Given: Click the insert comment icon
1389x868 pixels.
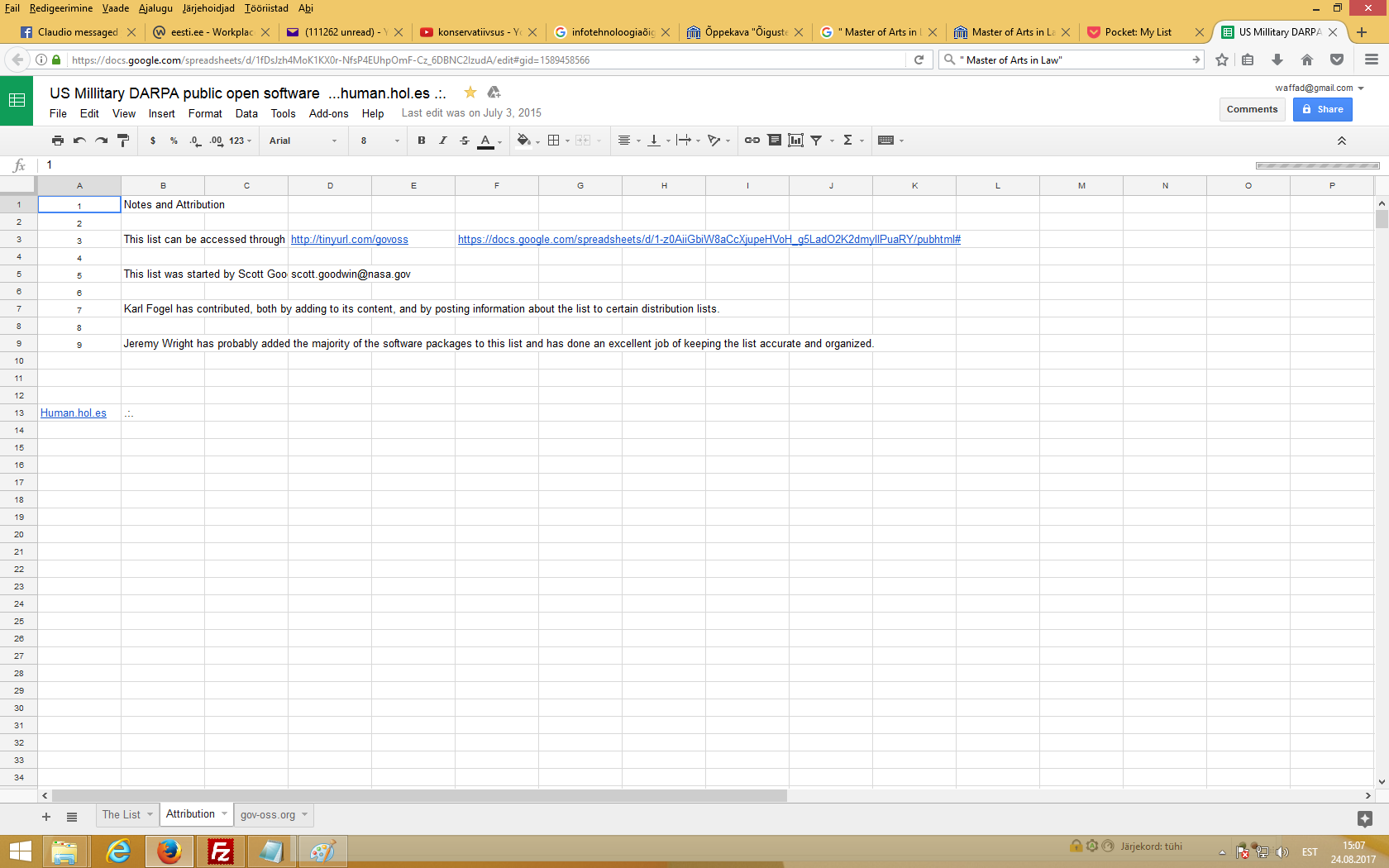Looking at the screenshot, I should point(774,141).
